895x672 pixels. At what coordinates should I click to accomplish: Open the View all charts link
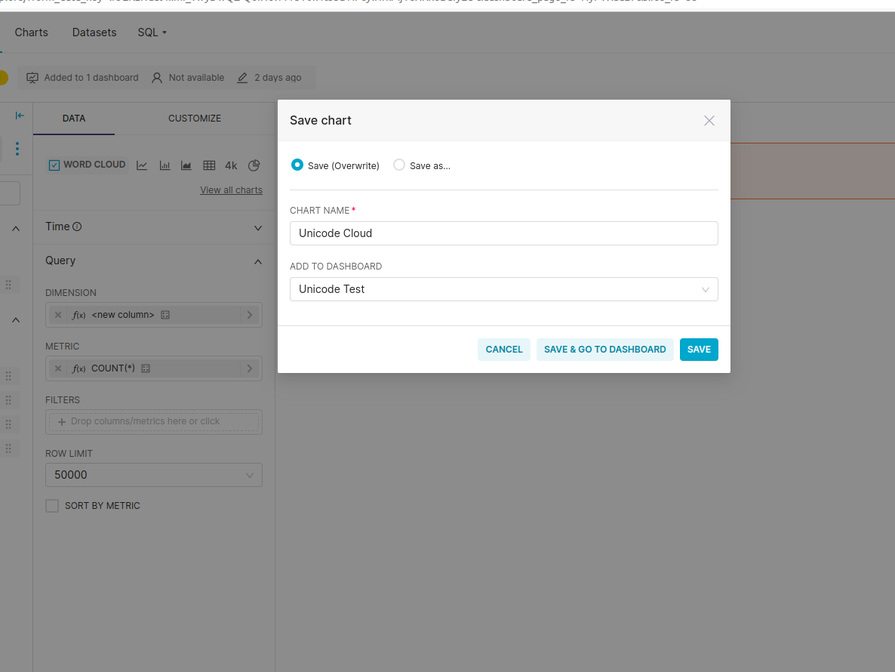231,190
